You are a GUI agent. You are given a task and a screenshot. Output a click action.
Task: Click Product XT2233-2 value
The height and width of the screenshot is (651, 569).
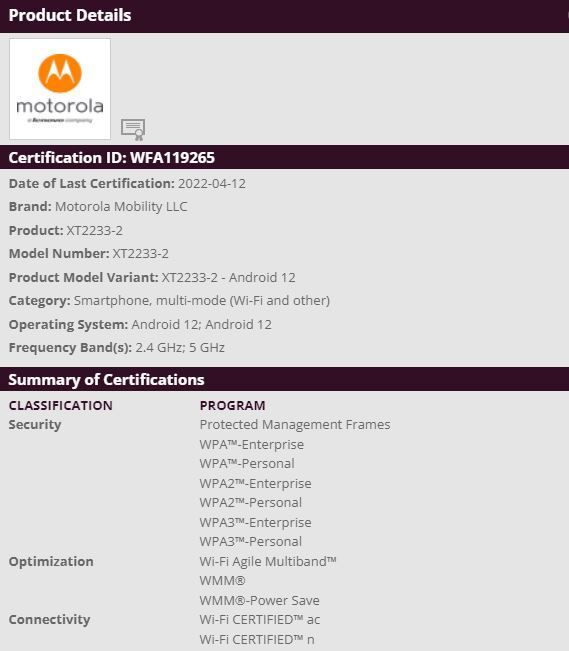95,230
